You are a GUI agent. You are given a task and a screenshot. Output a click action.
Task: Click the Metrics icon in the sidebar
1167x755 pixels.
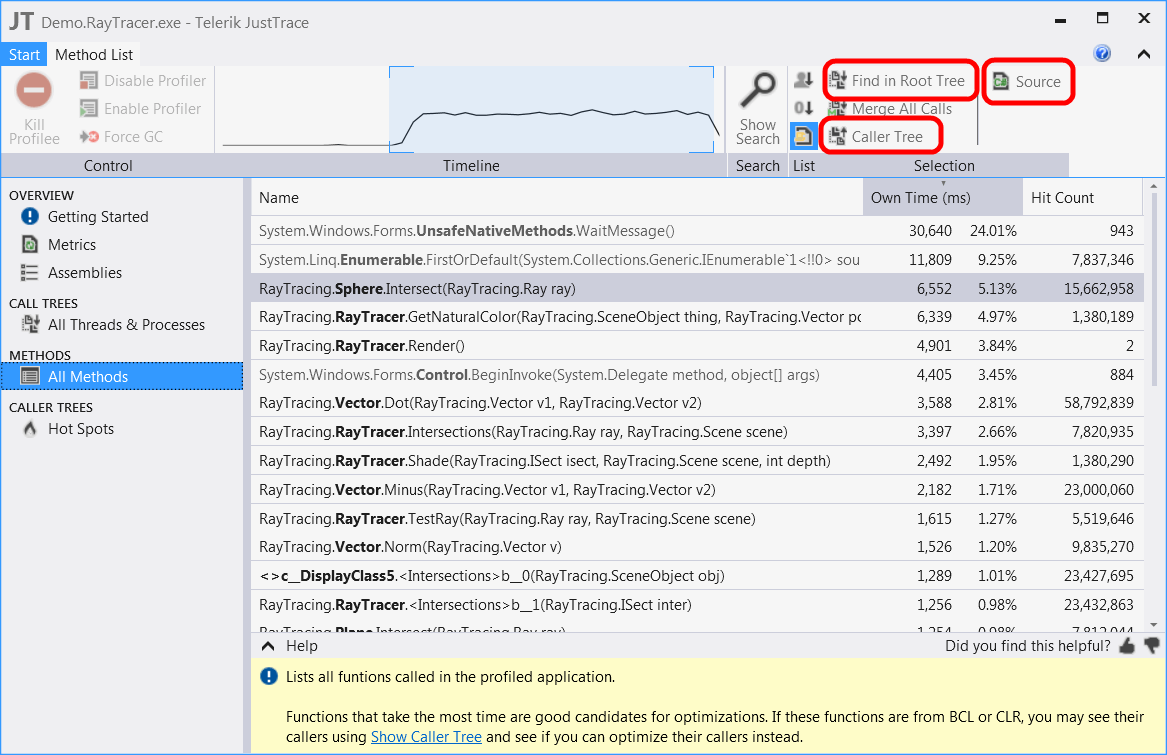click(30, 244)
